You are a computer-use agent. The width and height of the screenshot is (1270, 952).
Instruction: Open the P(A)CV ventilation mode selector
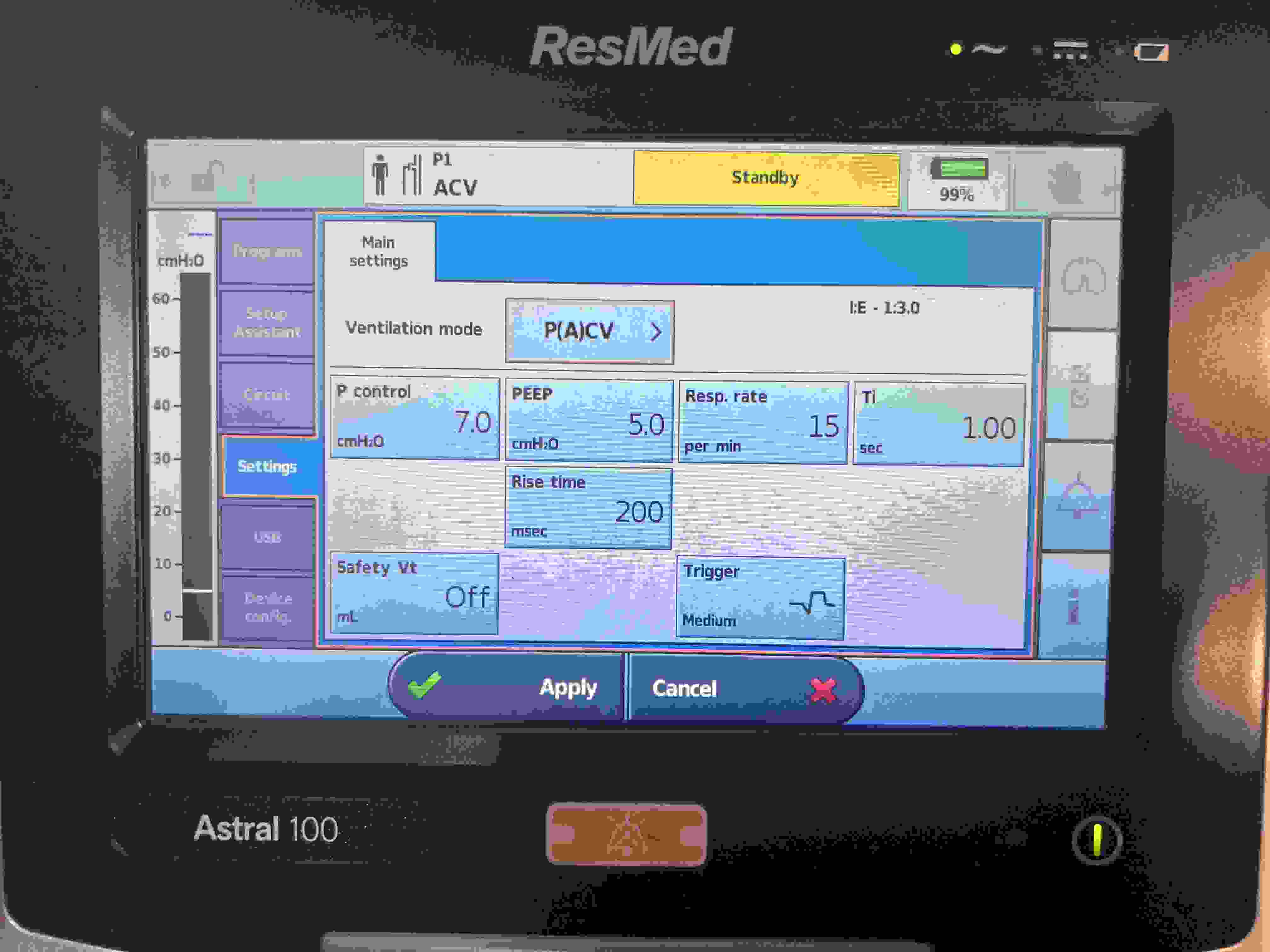(x=590, y=332)
